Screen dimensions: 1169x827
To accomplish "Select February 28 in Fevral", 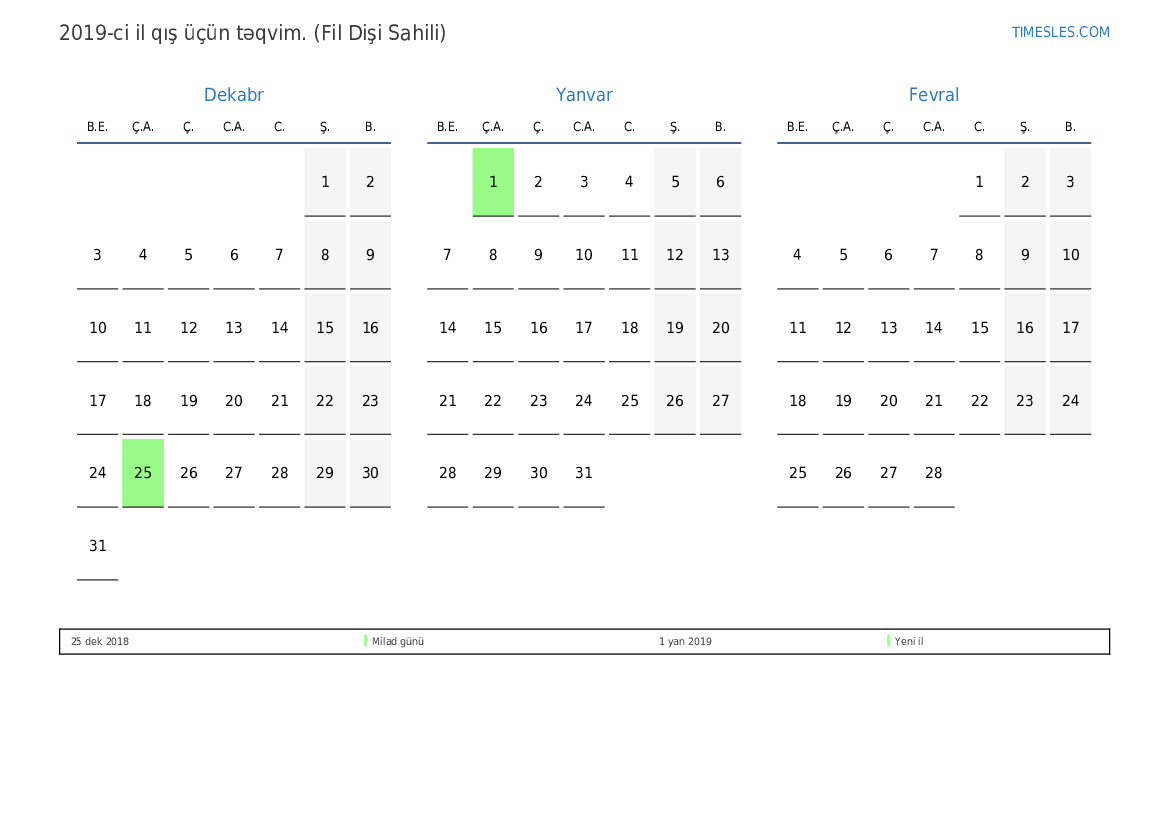I will pos(933,473).
